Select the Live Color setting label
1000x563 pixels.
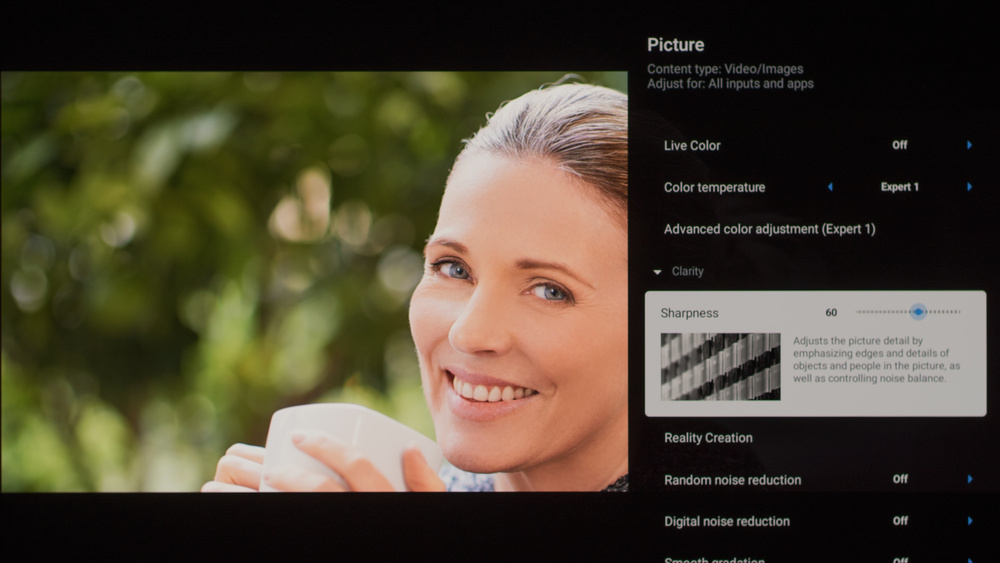tap(692, 145)
